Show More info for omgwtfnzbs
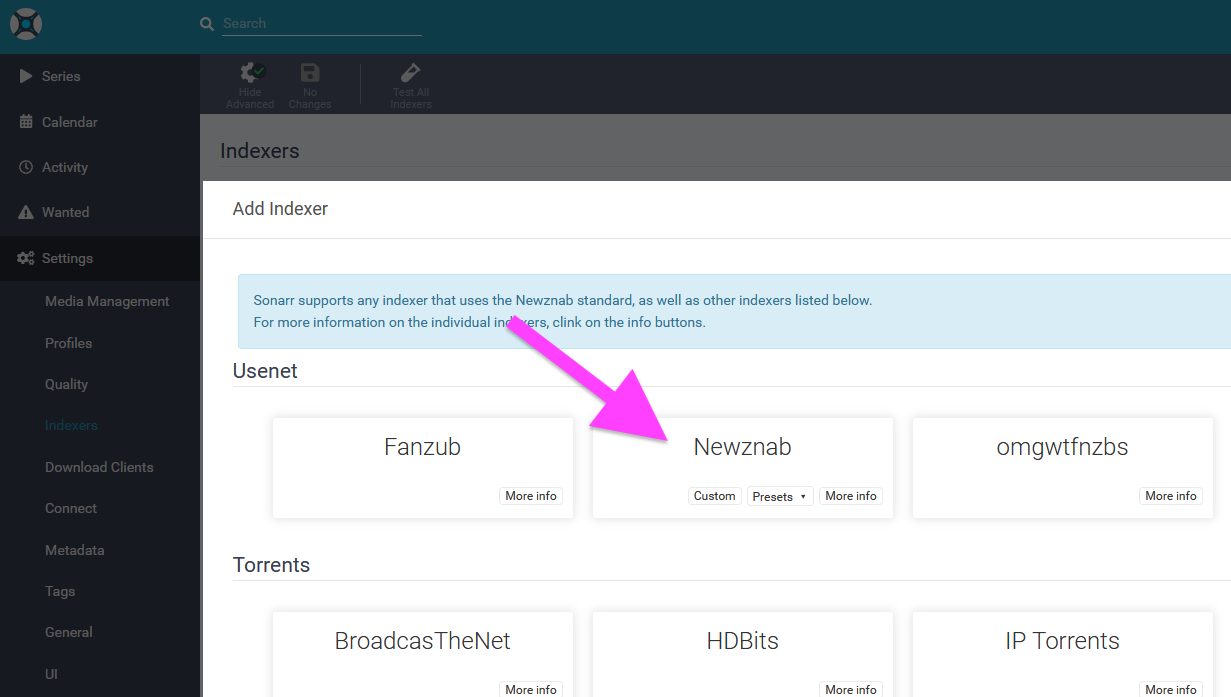Image resolution: width=1231 pixels, height=697 pixels. click(x=1170, y=495)
